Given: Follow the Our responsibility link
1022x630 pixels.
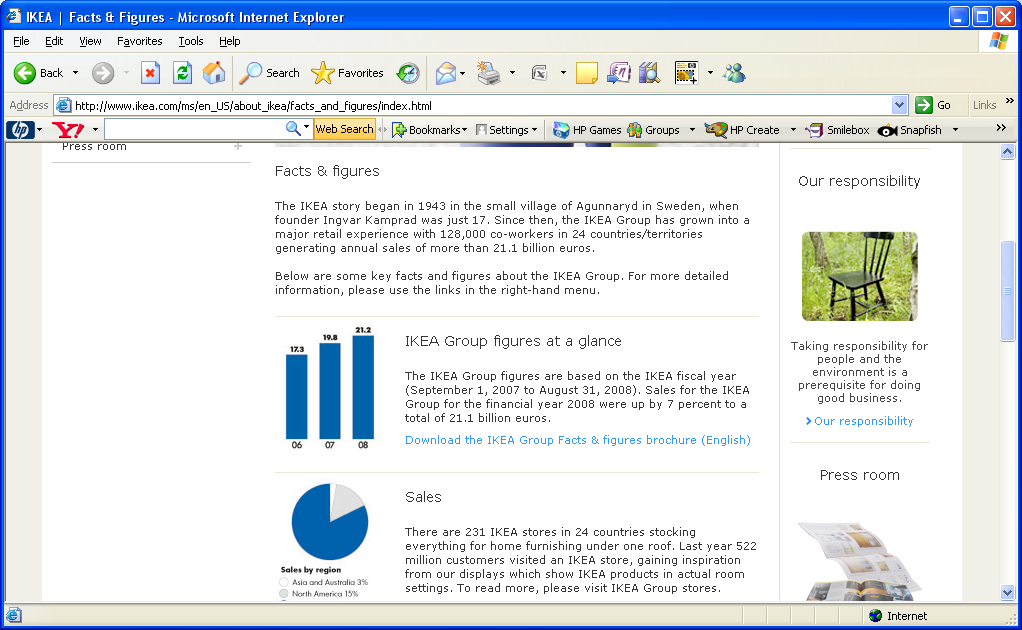Looking at the screenshot, I should point(863,421).
